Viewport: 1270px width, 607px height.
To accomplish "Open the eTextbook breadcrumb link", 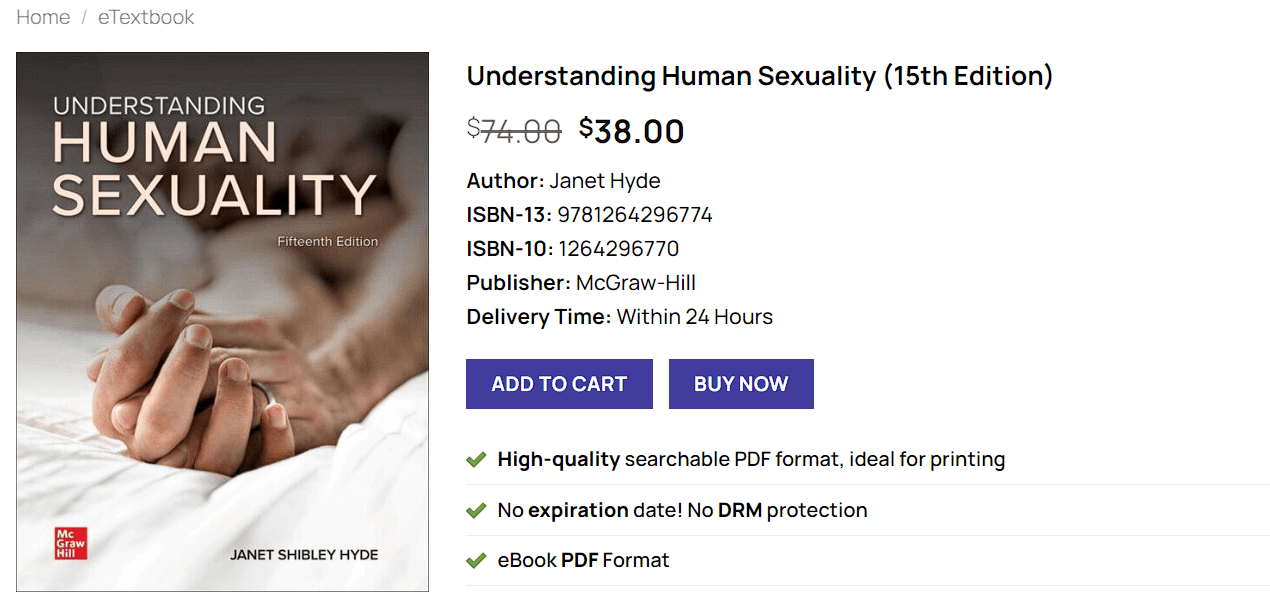I will click(x=146, y=17).
